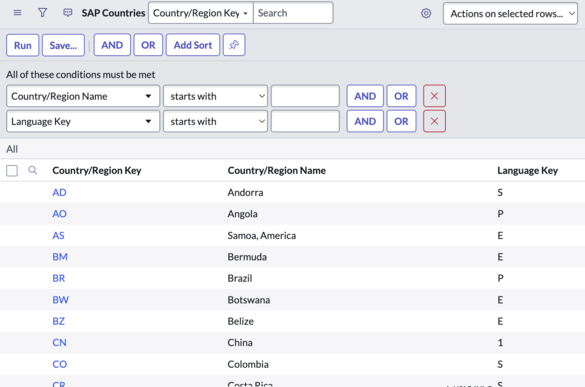This screenshot has width=585, height=387.
Task: Add AND clause to Language Key row
Action: (365, 121)
